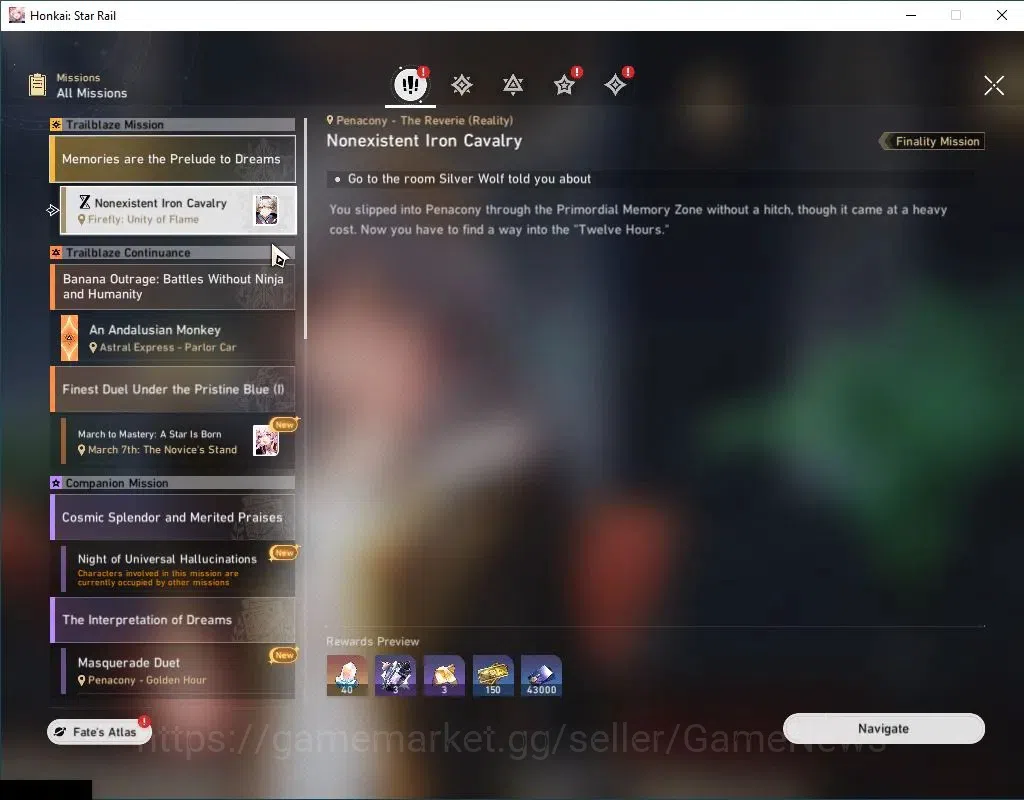Click the Missions clipboard icon
Screen dimensions: 1024x800
click(x=37, y=85)
